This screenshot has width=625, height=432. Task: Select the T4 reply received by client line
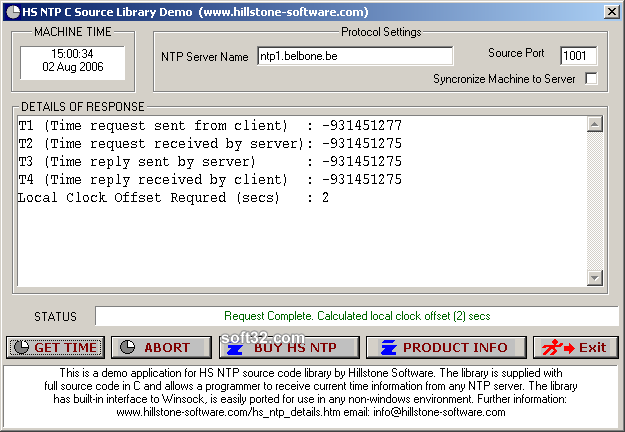tap(210, 179)
